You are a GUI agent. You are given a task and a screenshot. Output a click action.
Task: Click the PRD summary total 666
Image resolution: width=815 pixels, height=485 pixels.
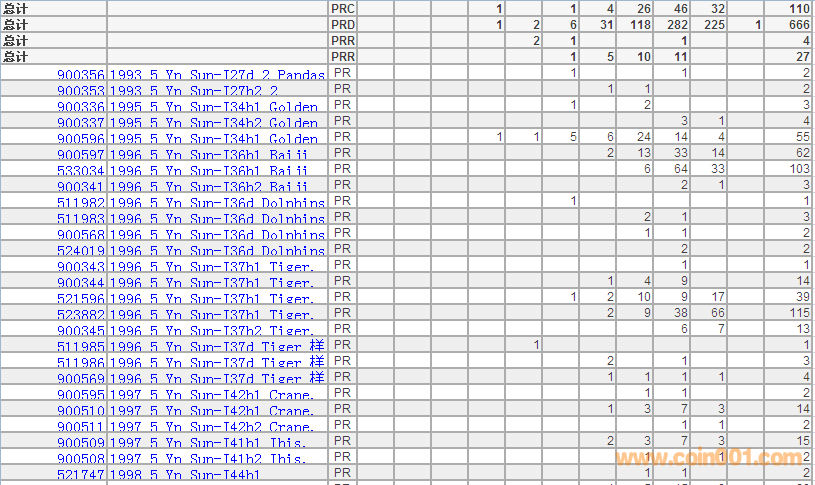point(798,24)
